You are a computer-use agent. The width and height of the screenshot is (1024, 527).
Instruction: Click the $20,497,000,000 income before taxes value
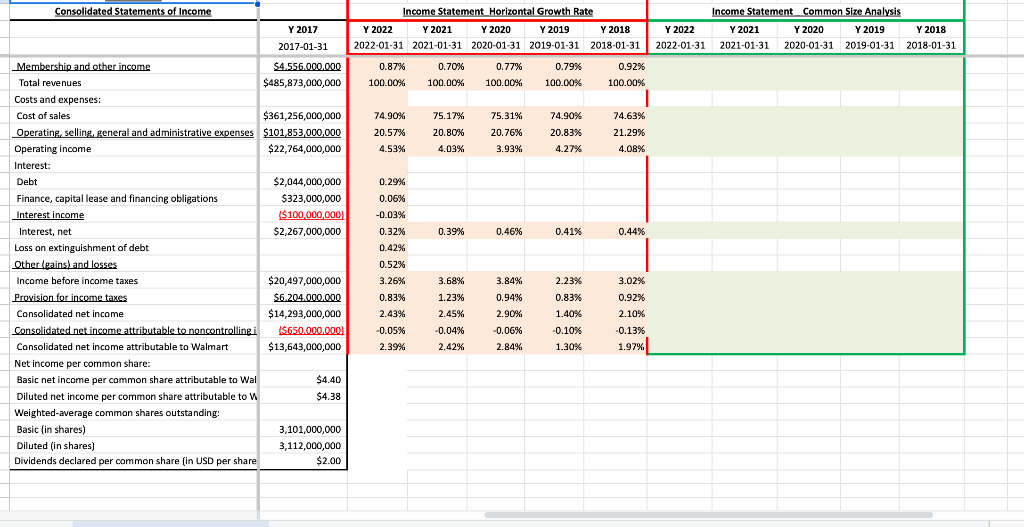pyautogui.click(x=304, y=281)
